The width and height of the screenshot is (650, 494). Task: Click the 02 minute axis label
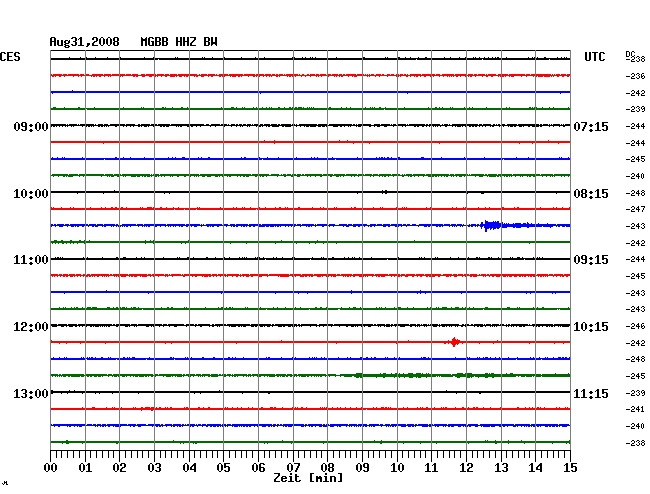119,468
